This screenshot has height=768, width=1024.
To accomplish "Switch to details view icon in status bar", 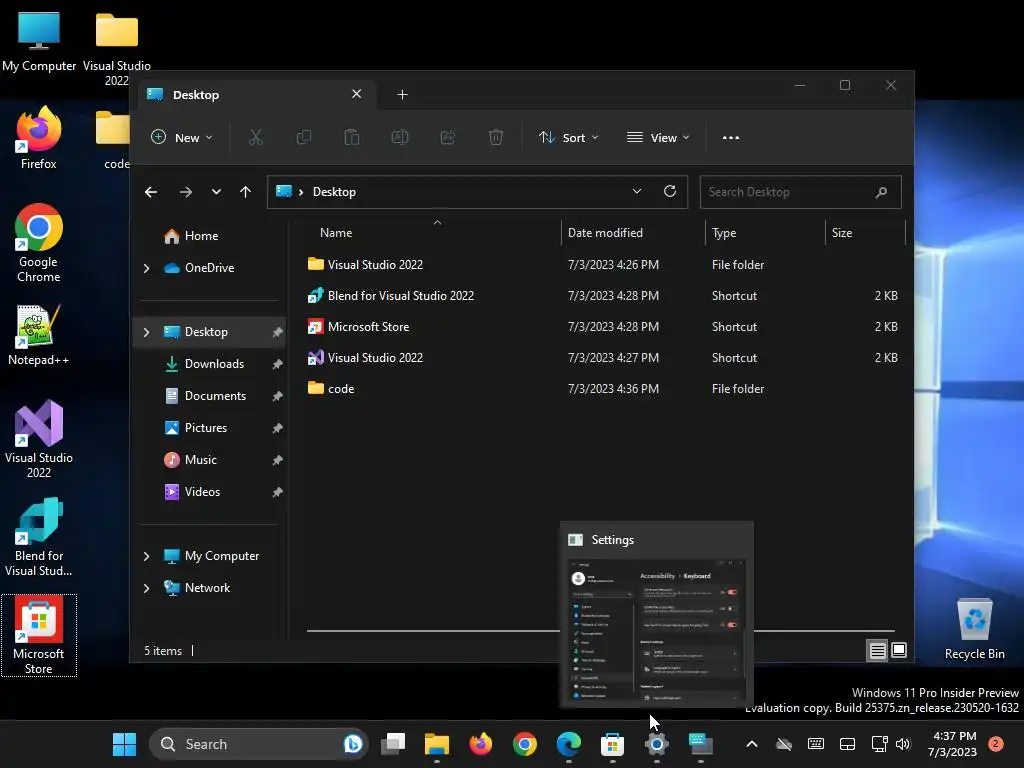I will 877,650.
